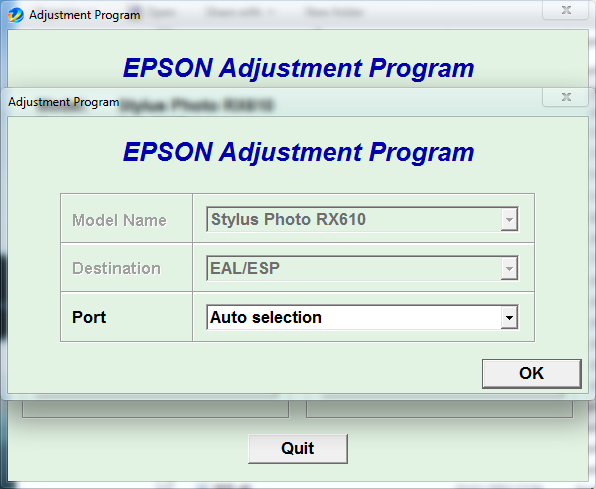Screen dimensions: 596x489
Task: Click the OK button in the dialog
Action: (x=531, y=373)
